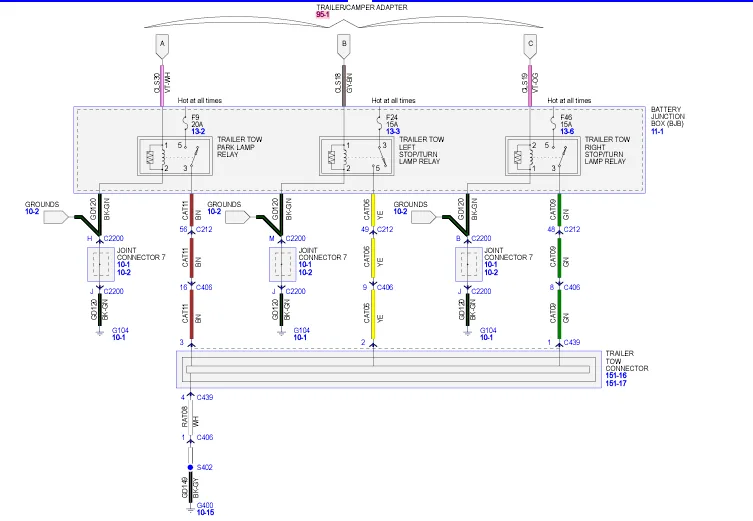Select the C212 connector at pin 56
The image size is (753, 521).
[204, 230]
